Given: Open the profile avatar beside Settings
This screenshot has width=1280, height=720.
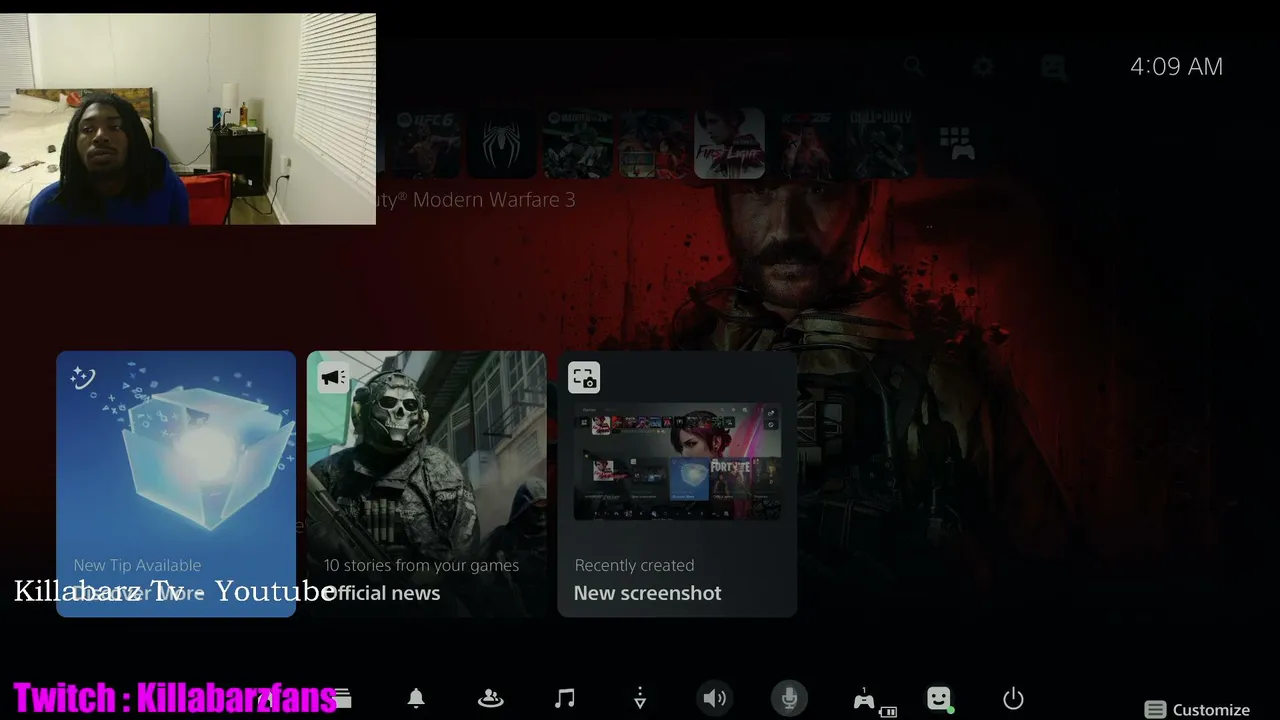Looking at the screenshot, I should tap(1053, 67).
